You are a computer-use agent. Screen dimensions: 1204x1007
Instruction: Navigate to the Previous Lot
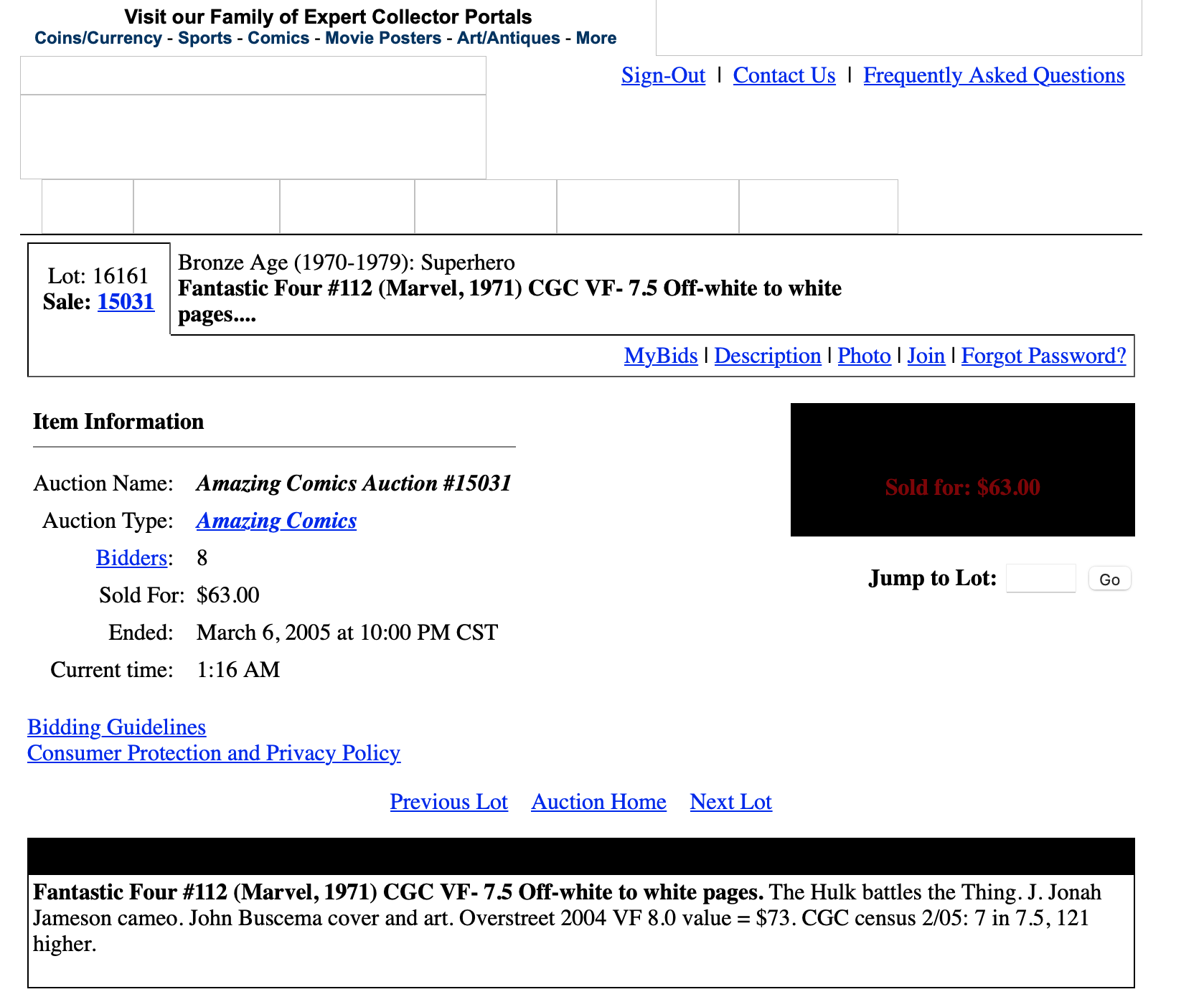click(449, 802)
